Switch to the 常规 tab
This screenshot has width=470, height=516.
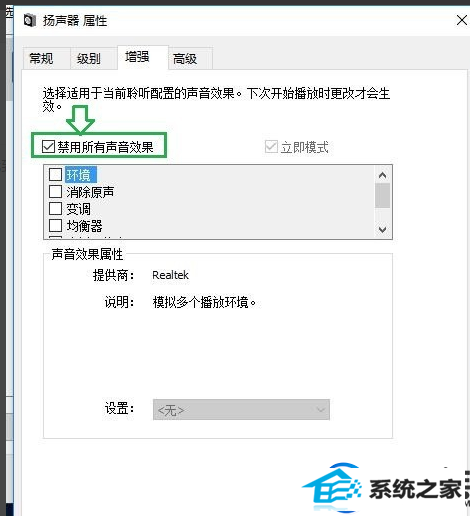pyautogui.click(x=41, y=59)
